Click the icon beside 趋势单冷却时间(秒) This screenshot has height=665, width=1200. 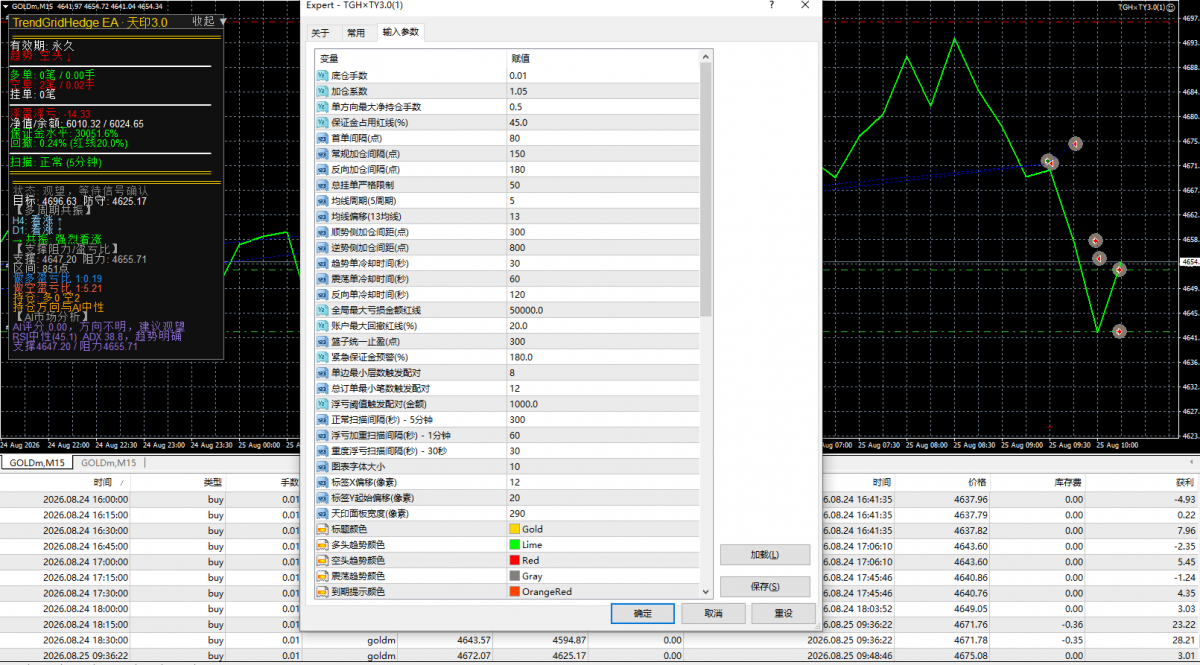[322, 263]
